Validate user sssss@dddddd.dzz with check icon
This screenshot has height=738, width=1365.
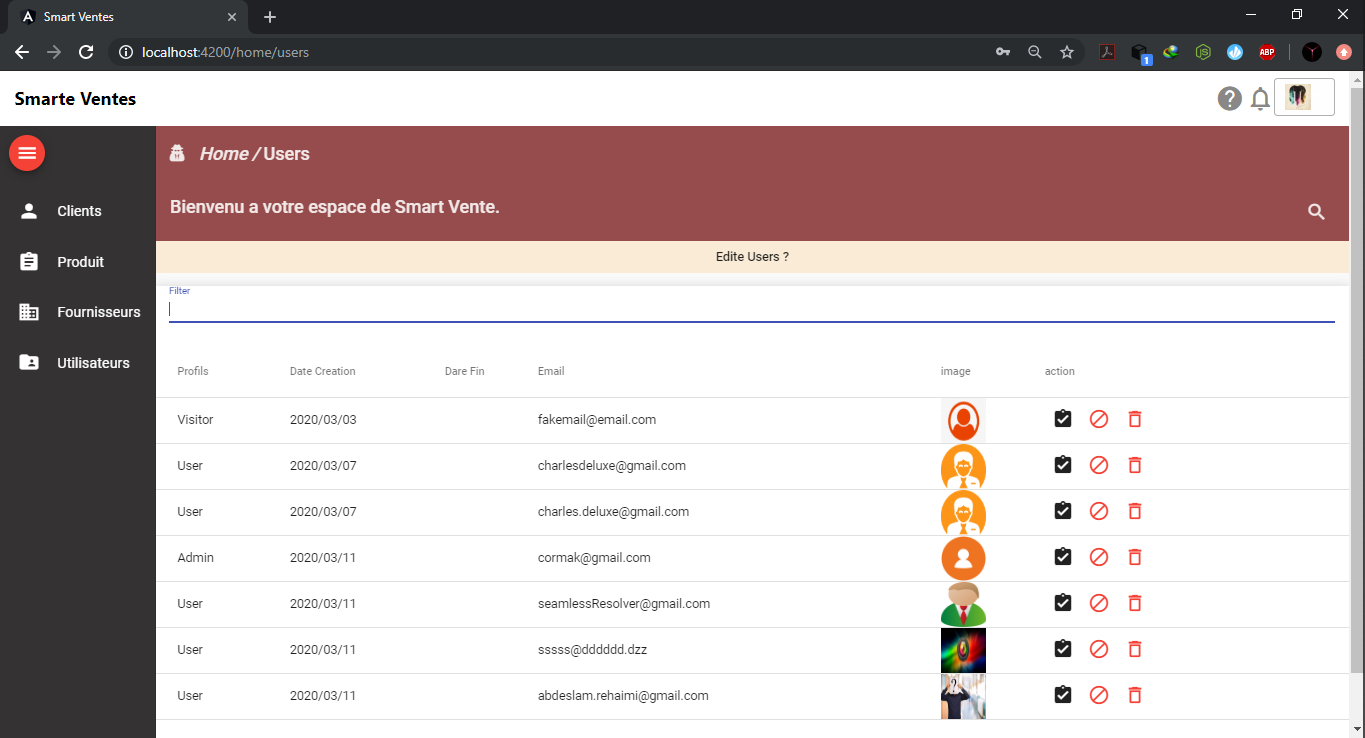coord(1063,649)
